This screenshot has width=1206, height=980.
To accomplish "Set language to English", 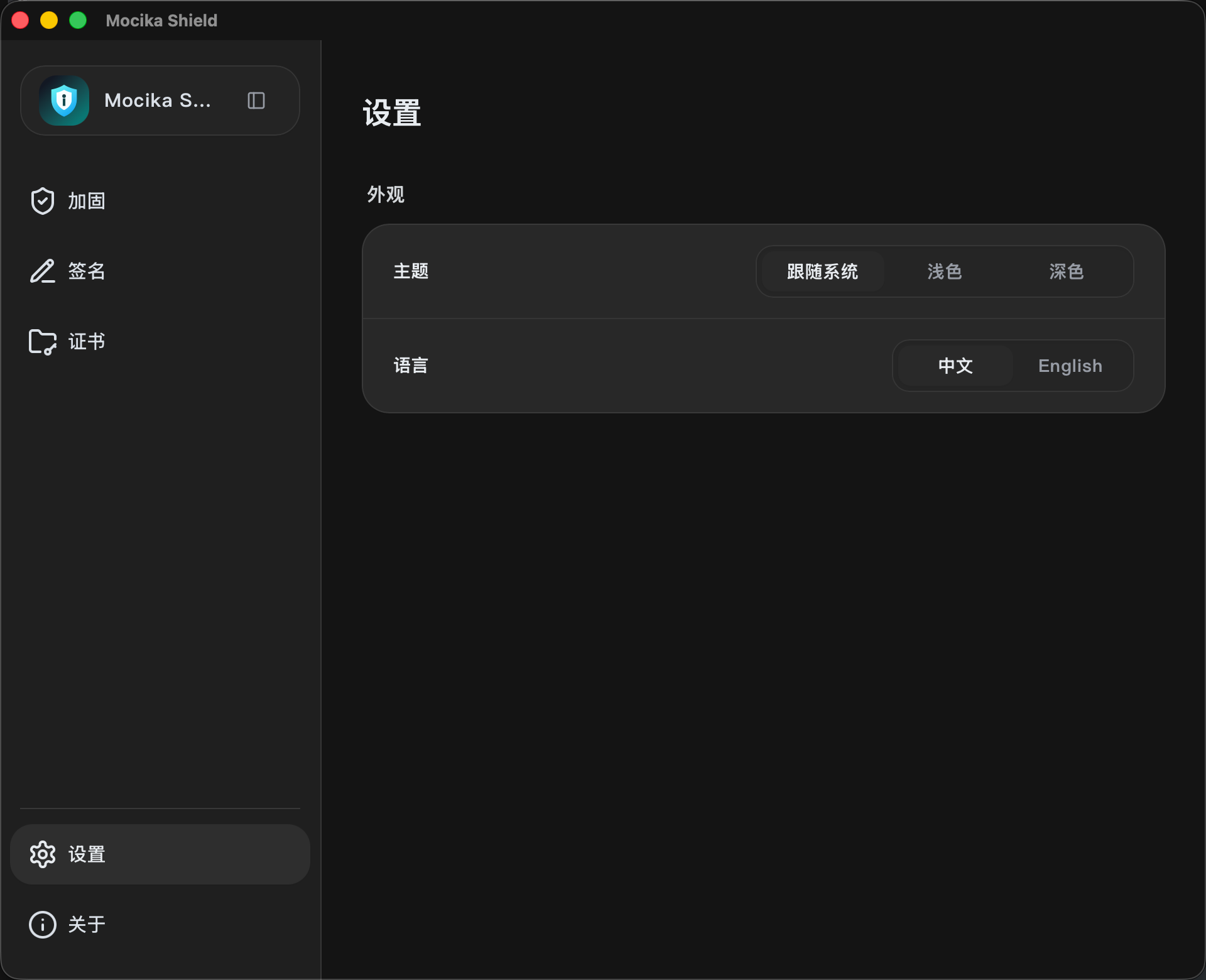I will point(1070,366).
